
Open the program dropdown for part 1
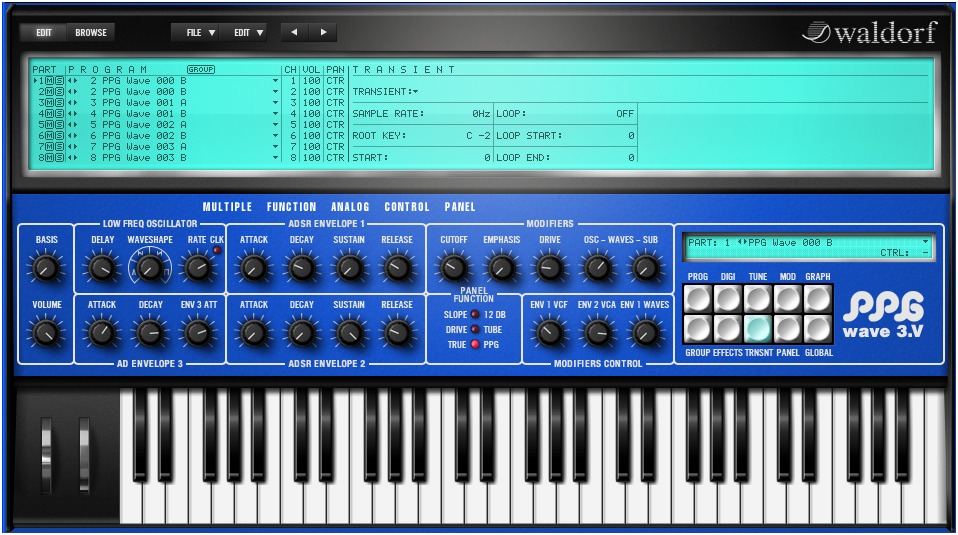[x=276, y=81]
